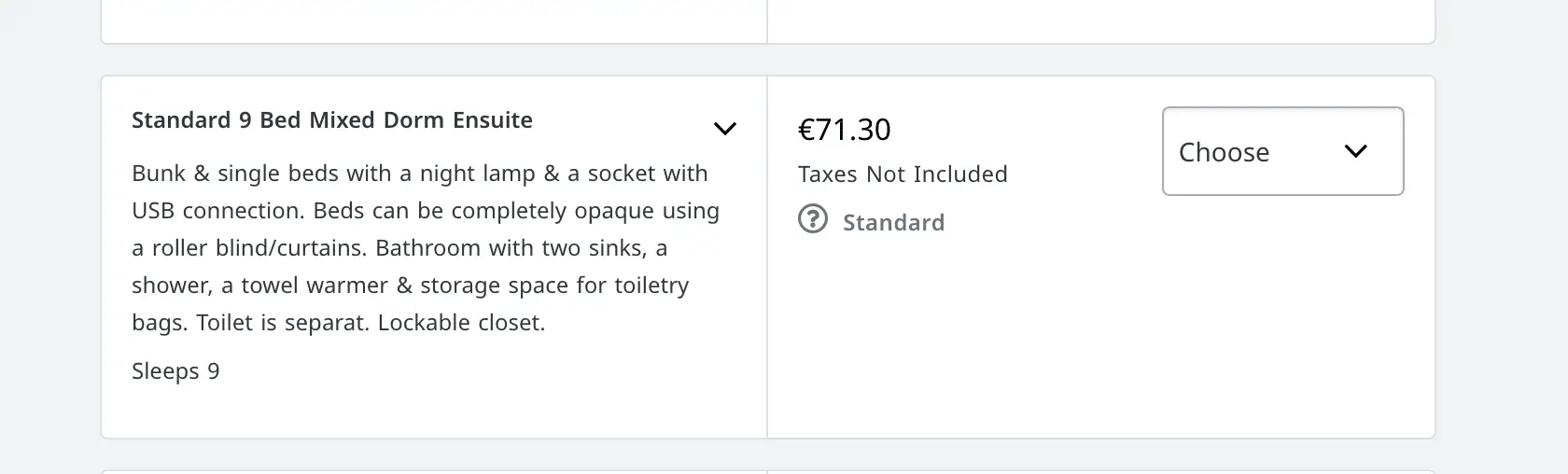Click the Sleeps 9 capacity text

[175, 371]
